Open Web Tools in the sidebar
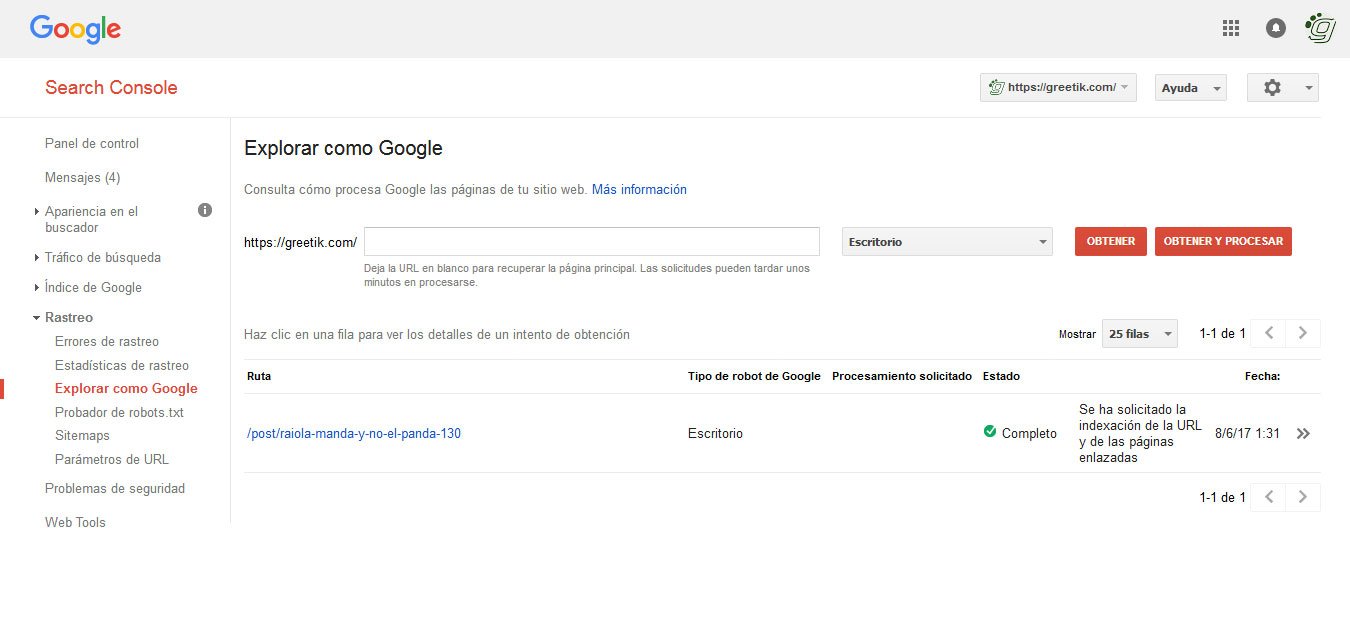This screenshot has height=629, width=1350. [75, 522]
